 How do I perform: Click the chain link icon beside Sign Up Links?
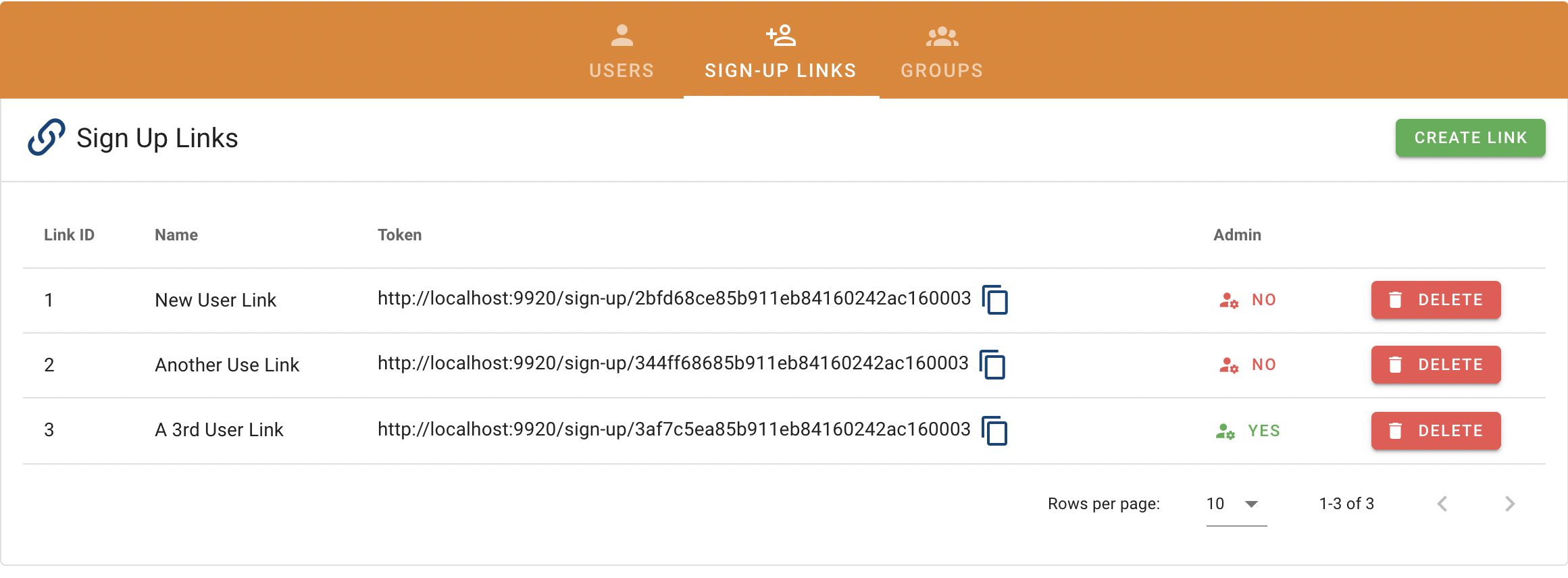pos(46,137)
